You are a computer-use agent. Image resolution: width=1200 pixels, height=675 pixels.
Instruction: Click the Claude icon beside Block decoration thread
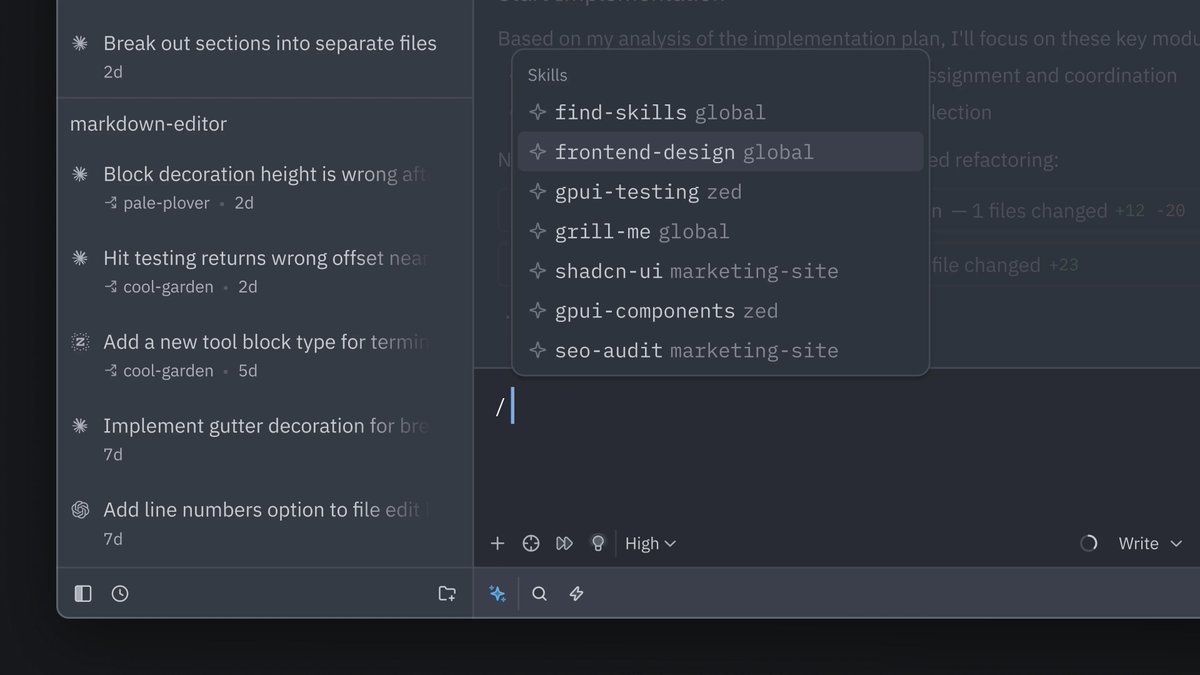tap(81, 174)
